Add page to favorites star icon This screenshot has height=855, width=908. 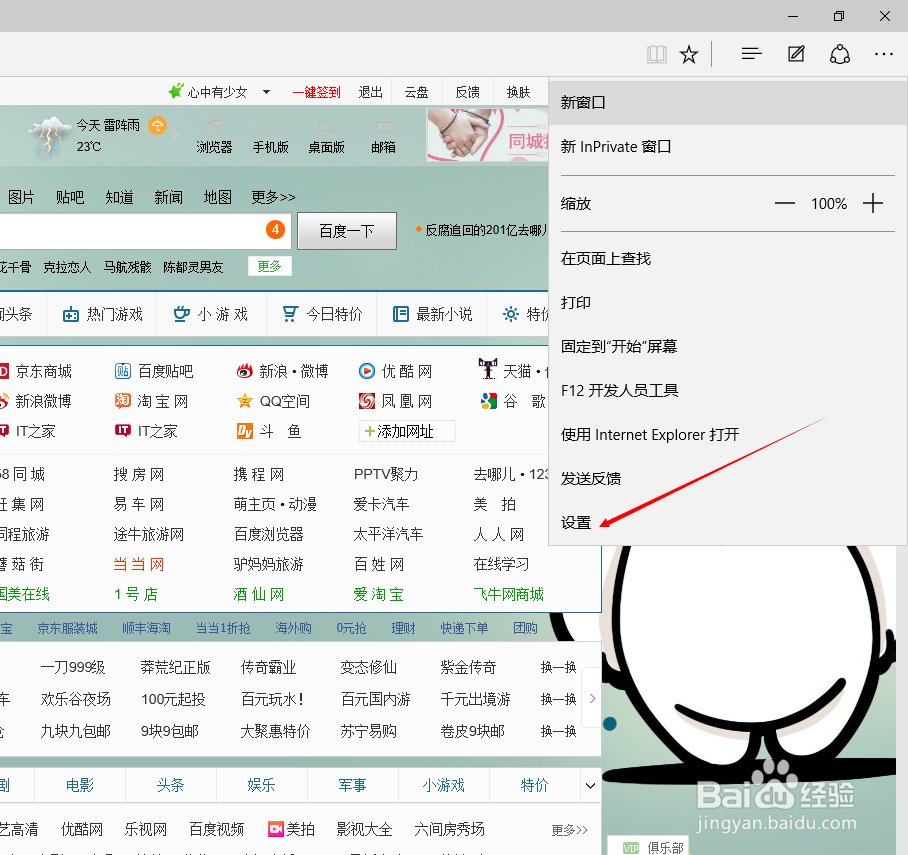coord(689,55)
